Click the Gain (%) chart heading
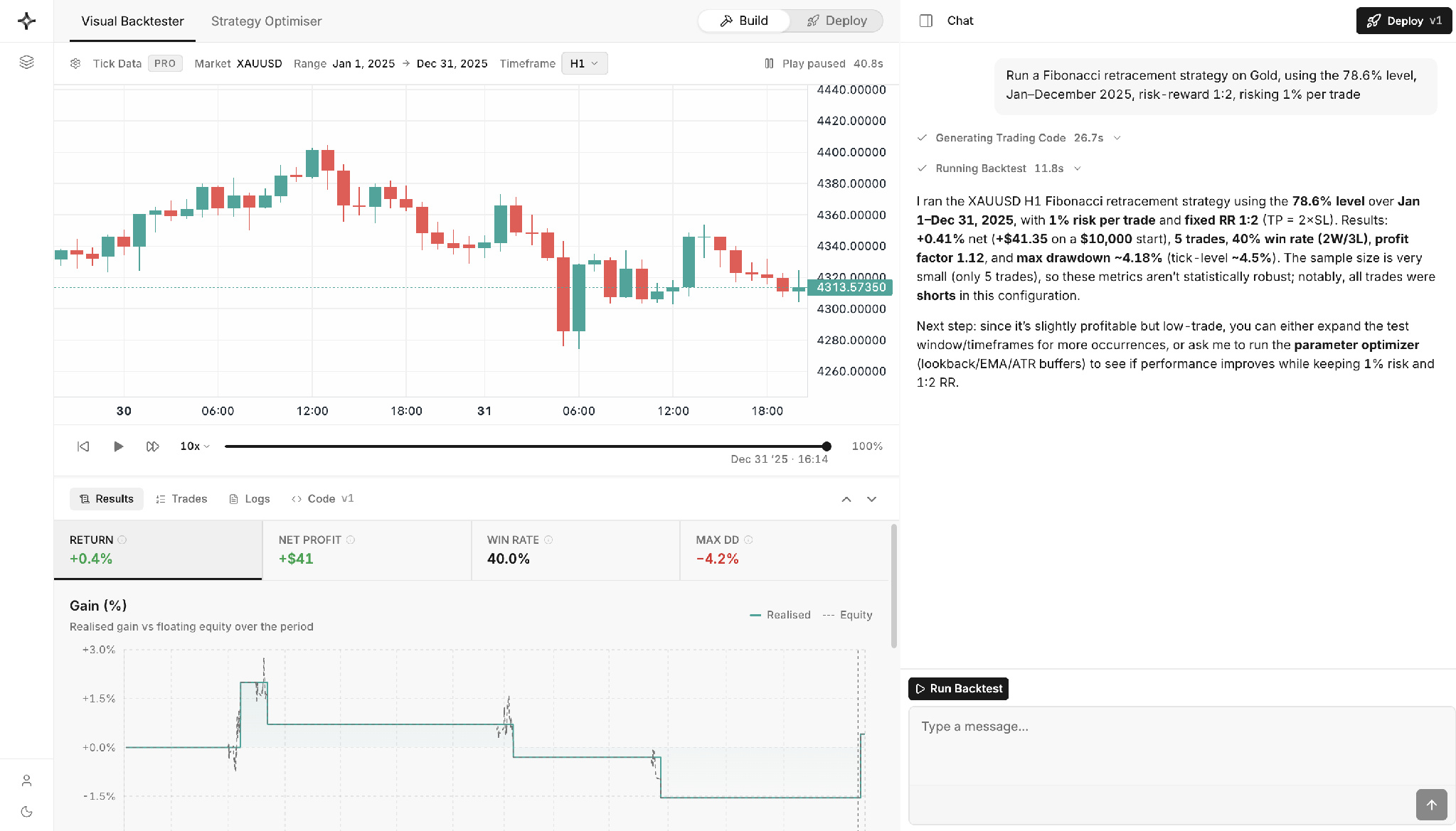 98,606
